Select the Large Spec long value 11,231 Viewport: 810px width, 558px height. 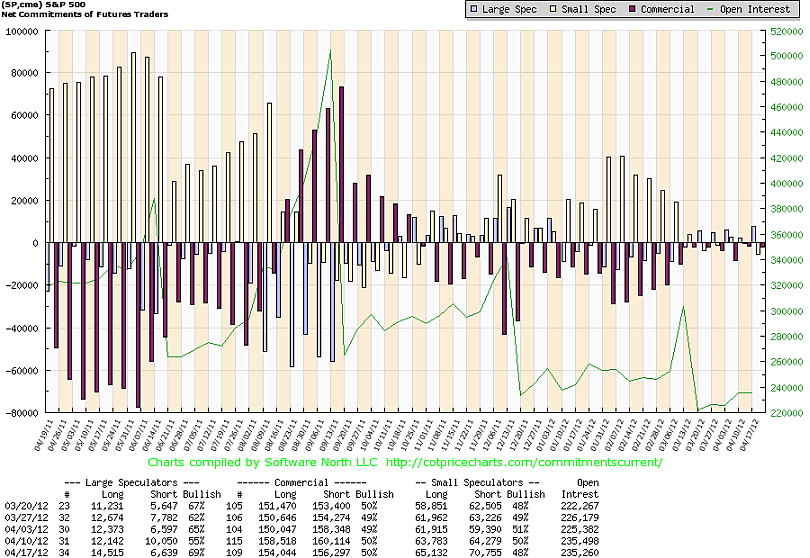(x=107, y=506)
